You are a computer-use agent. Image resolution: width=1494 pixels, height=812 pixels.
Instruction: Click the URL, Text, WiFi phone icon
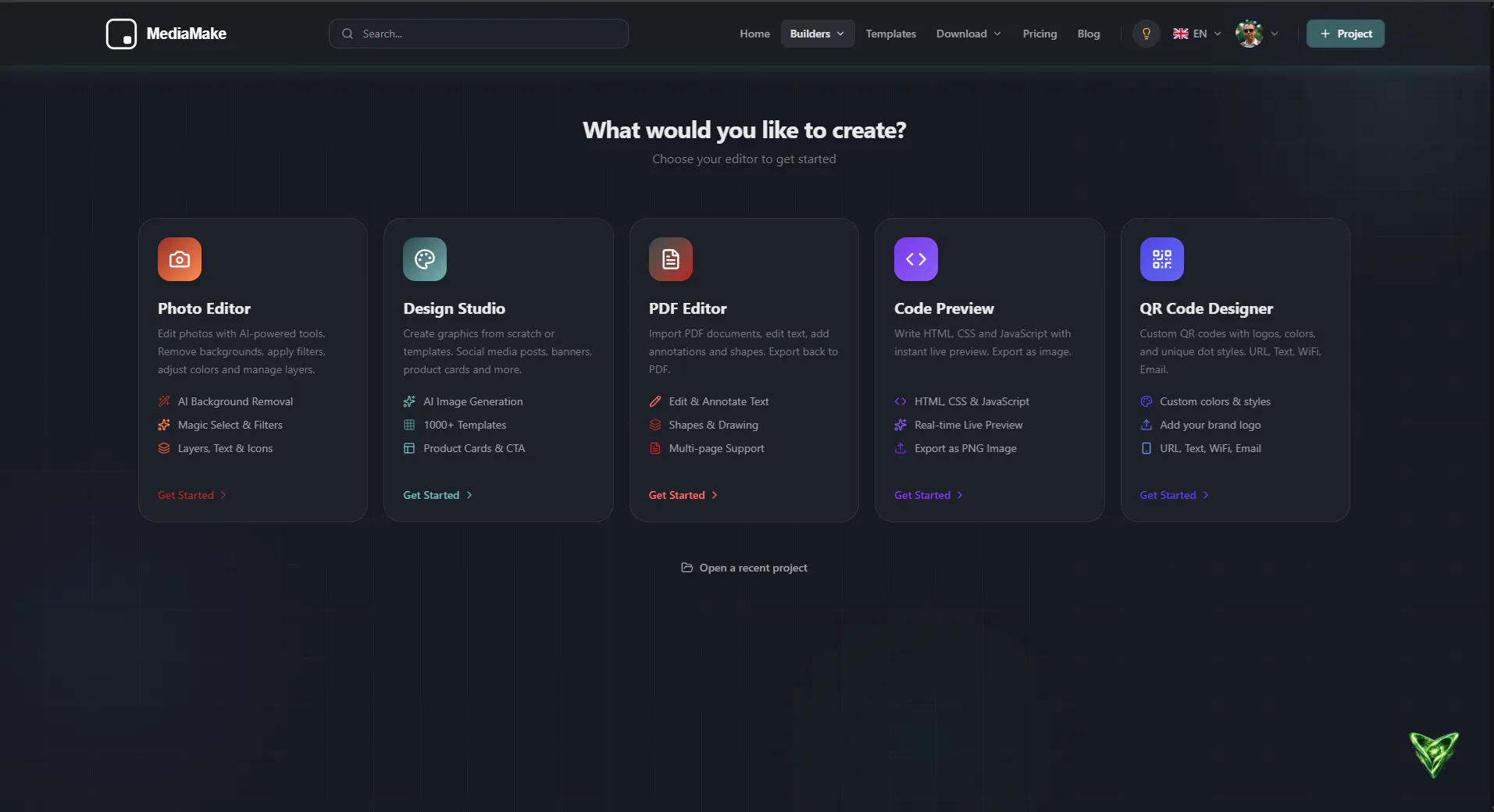1146,448
